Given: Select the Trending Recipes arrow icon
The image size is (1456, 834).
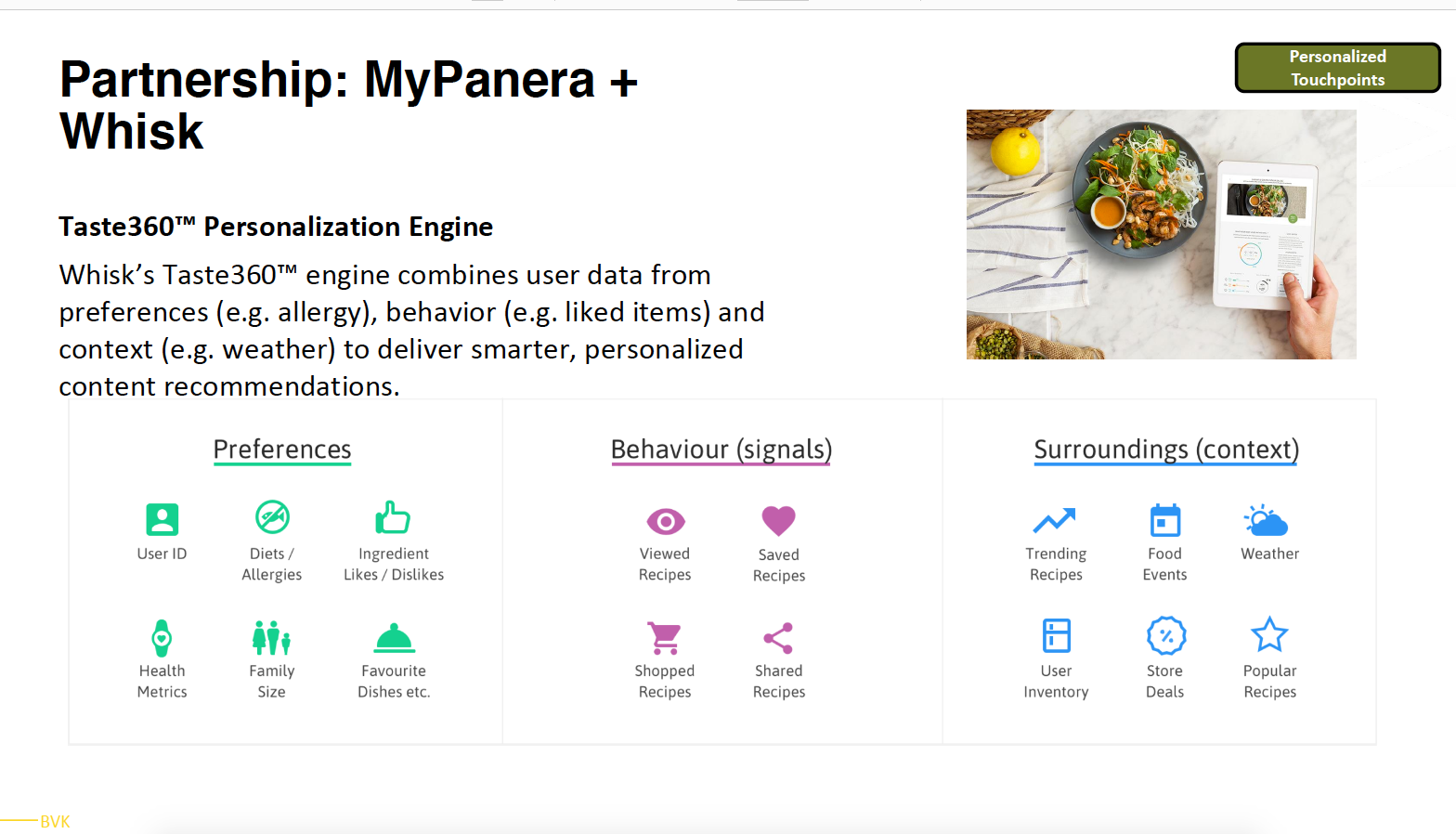Looking at the screenshot, I should click(x=1055, y=521).
